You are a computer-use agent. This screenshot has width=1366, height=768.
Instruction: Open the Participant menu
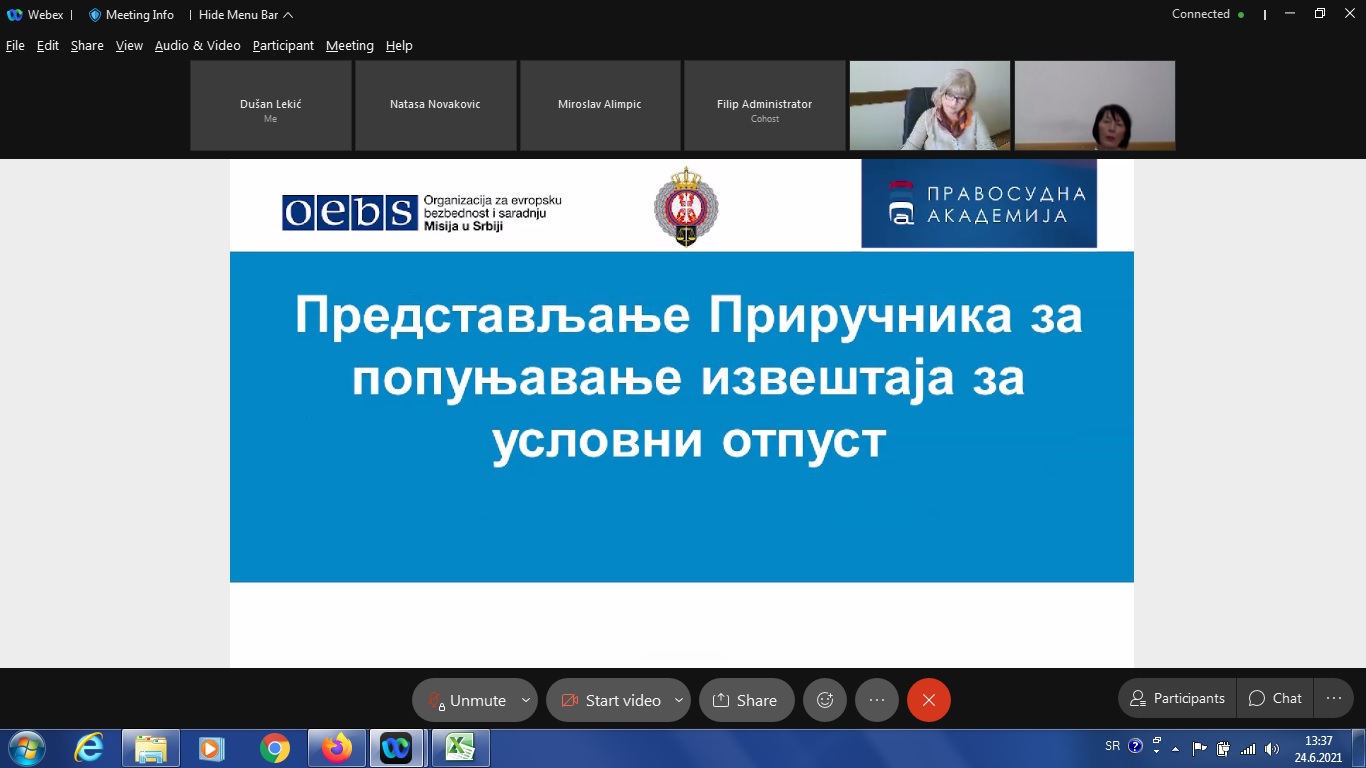tap(283, 45)
